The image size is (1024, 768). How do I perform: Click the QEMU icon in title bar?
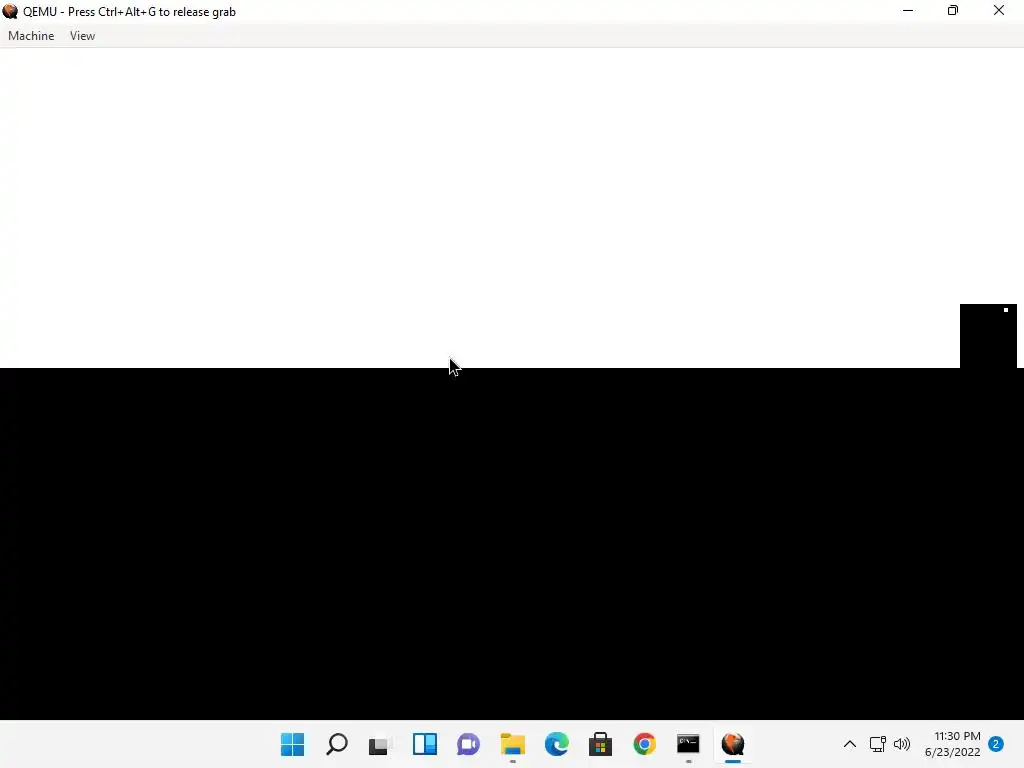10,11
